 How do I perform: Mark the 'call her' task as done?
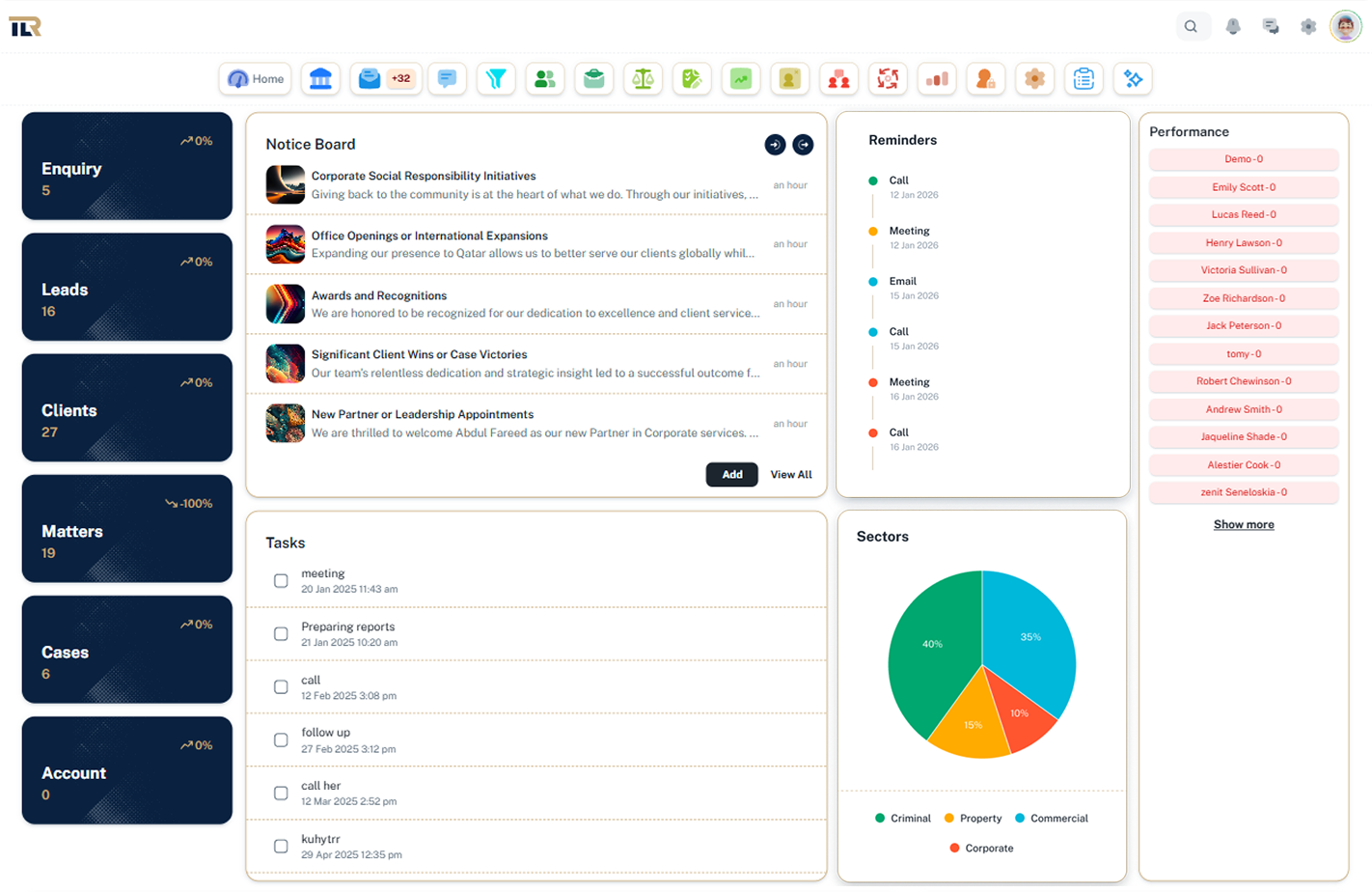click(x=281, y=794)
